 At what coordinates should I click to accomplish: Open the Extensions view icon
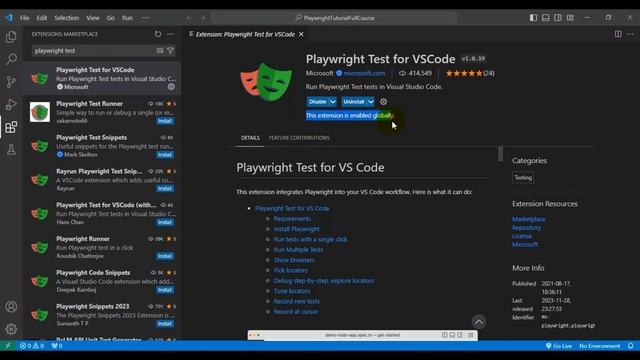(x=11, y=127)
